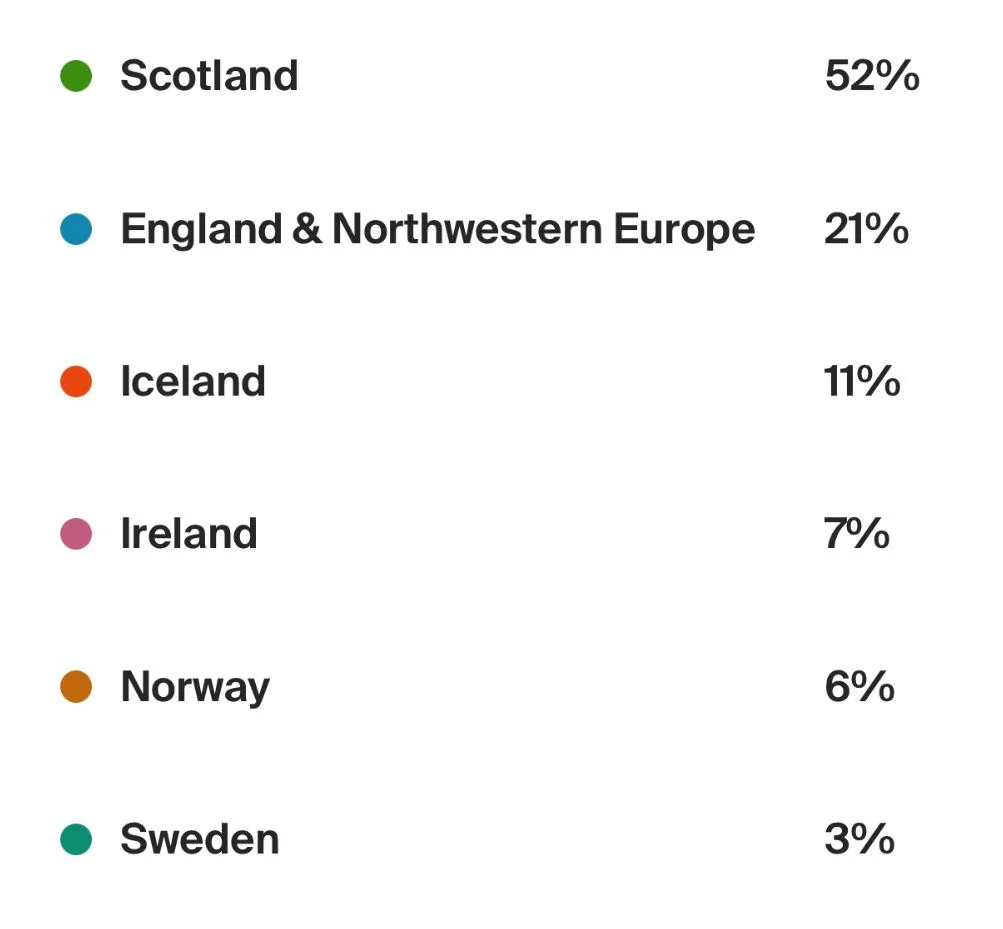This screenshot has height=929, width=1003.
Task: Click the 11% Iceland percentage
Action: (x=862, y=381)
